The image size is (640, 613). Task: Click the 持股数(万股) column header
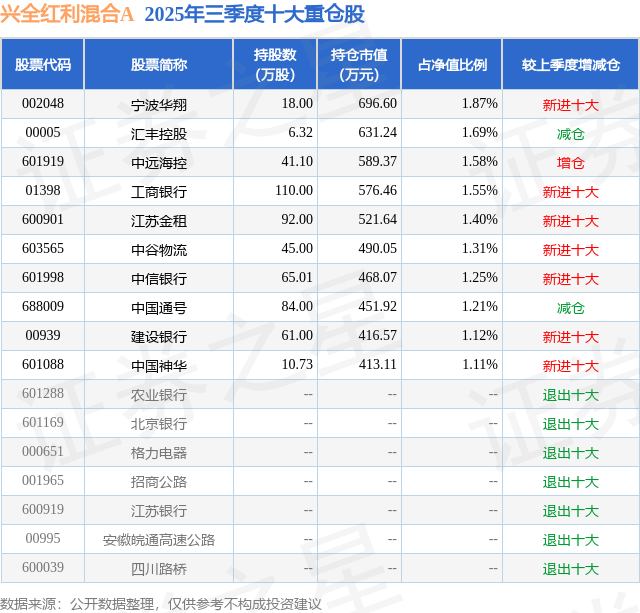pos(275,64)
